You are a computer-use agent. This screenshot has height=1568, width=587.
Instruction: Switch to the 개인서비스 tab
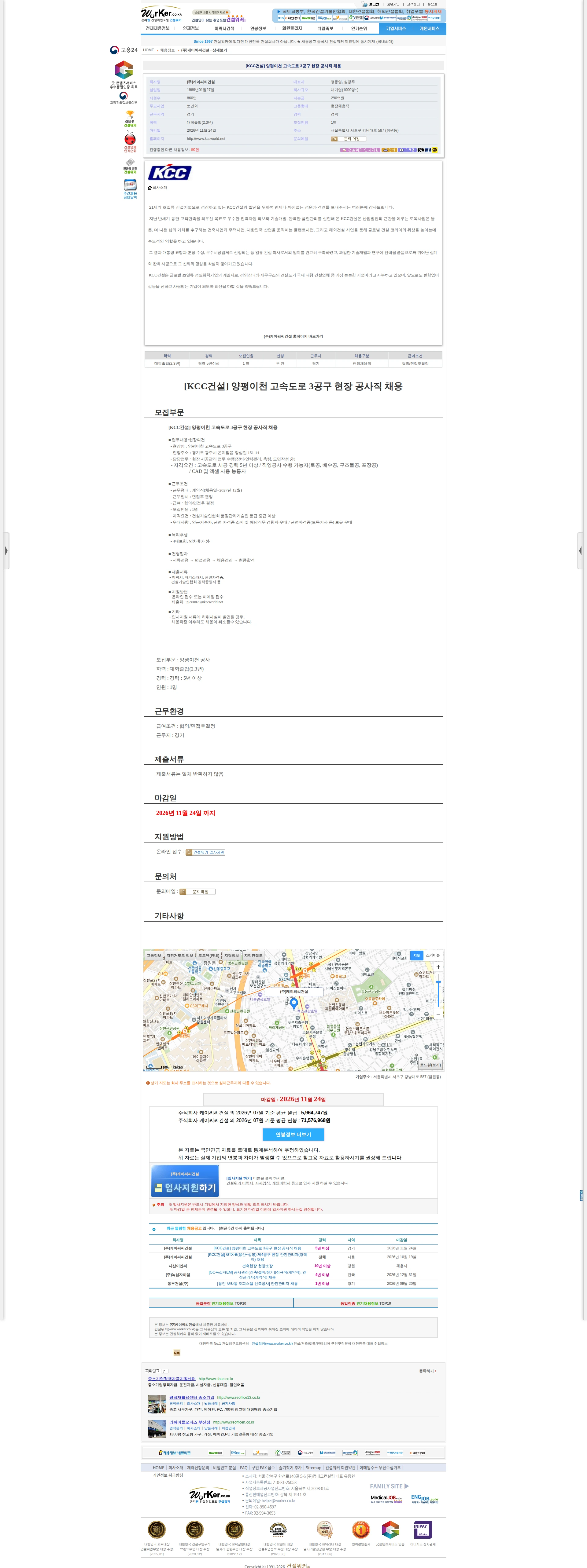(x=429, y=29)
